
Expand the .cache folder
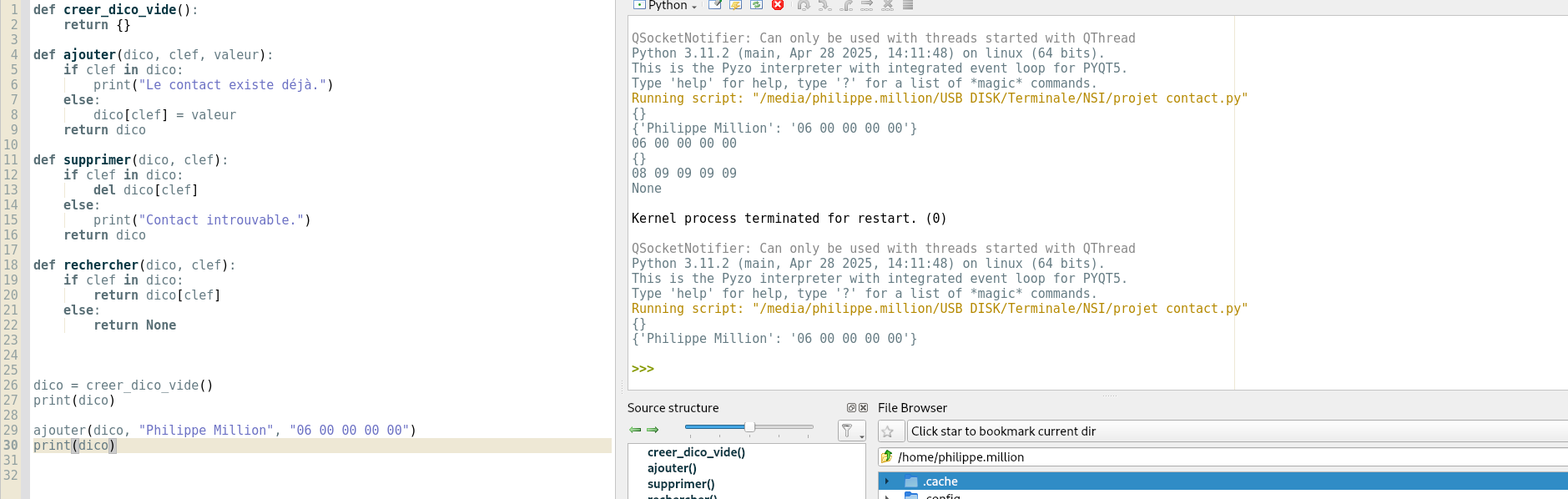pyautogui.click(x=887, y=481)
